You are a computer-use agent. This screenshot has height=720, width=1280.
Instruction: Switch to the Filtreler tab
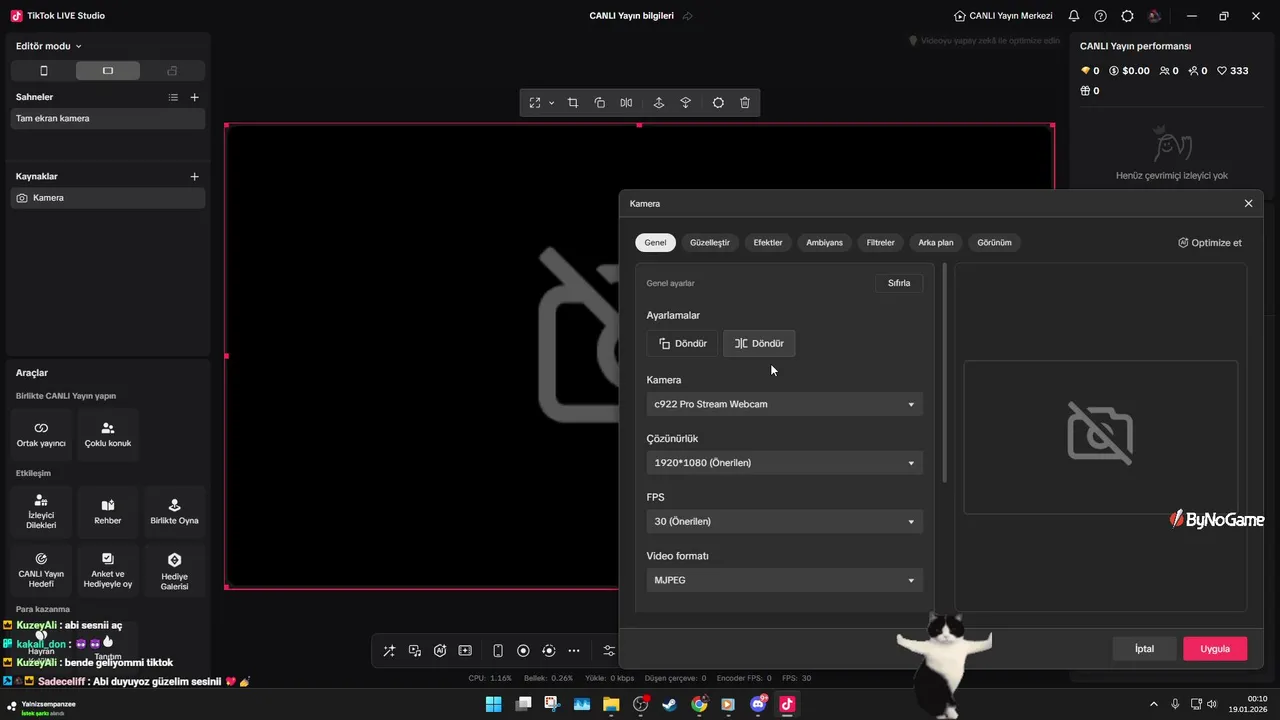click(881, 242)
